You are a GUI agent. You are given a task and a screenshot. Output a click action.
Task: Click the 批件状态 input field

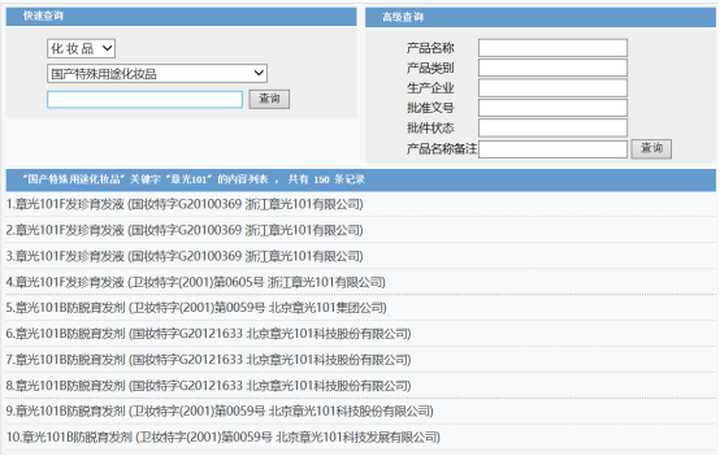coord(553,128)
